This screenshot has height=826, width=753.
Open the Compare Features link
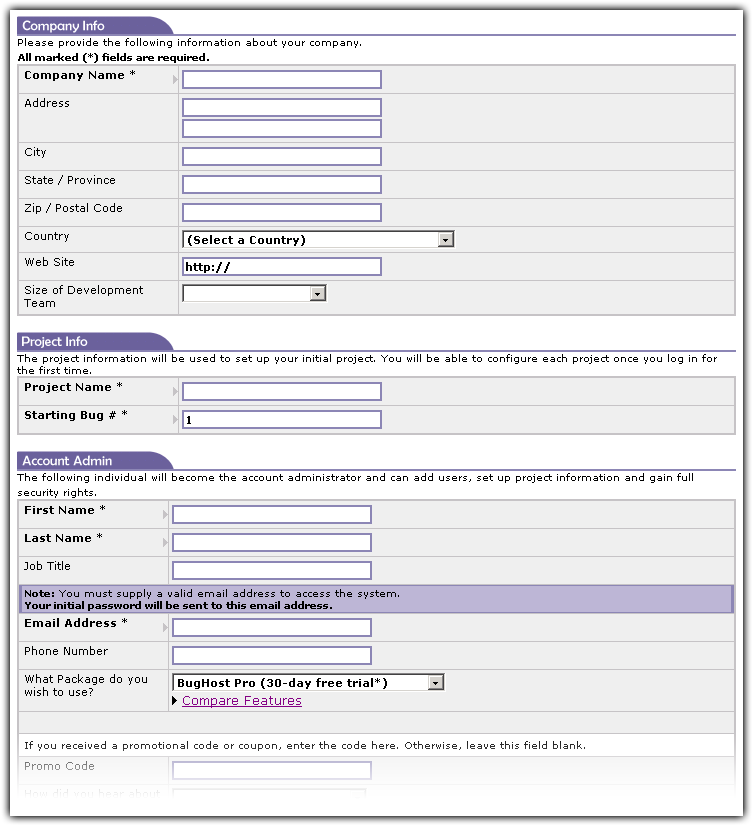point(241,701)
